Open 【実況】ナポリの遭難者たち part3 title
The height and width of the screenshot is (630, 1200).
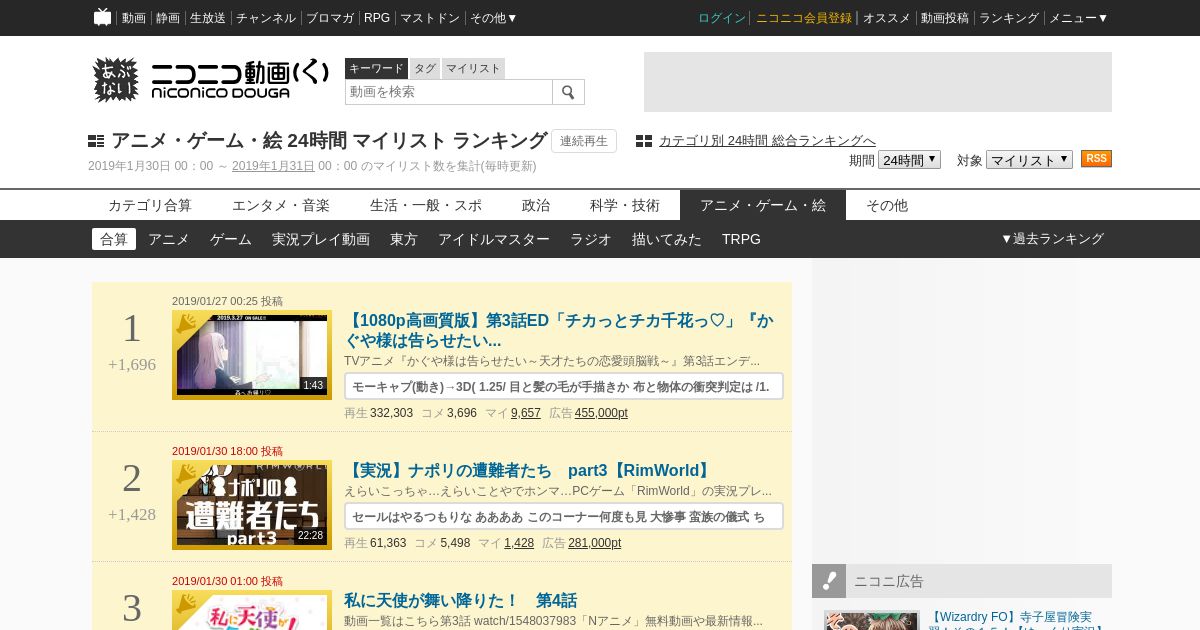click(x=529, y=470)
